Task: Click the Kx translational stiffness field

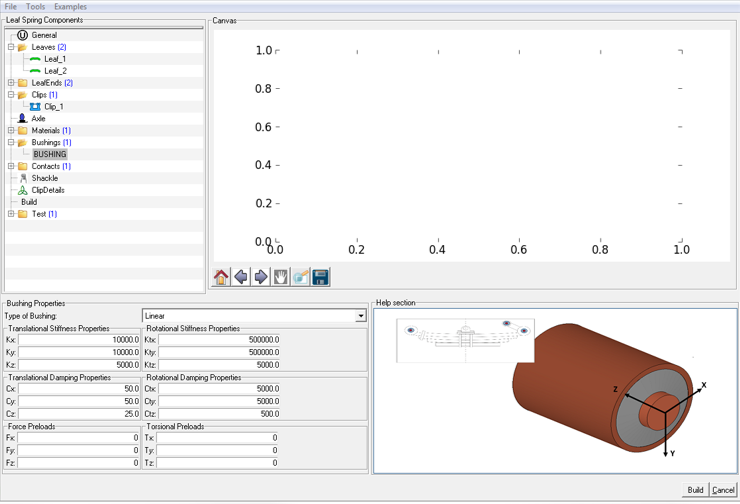Action: [x=80, y=340]
